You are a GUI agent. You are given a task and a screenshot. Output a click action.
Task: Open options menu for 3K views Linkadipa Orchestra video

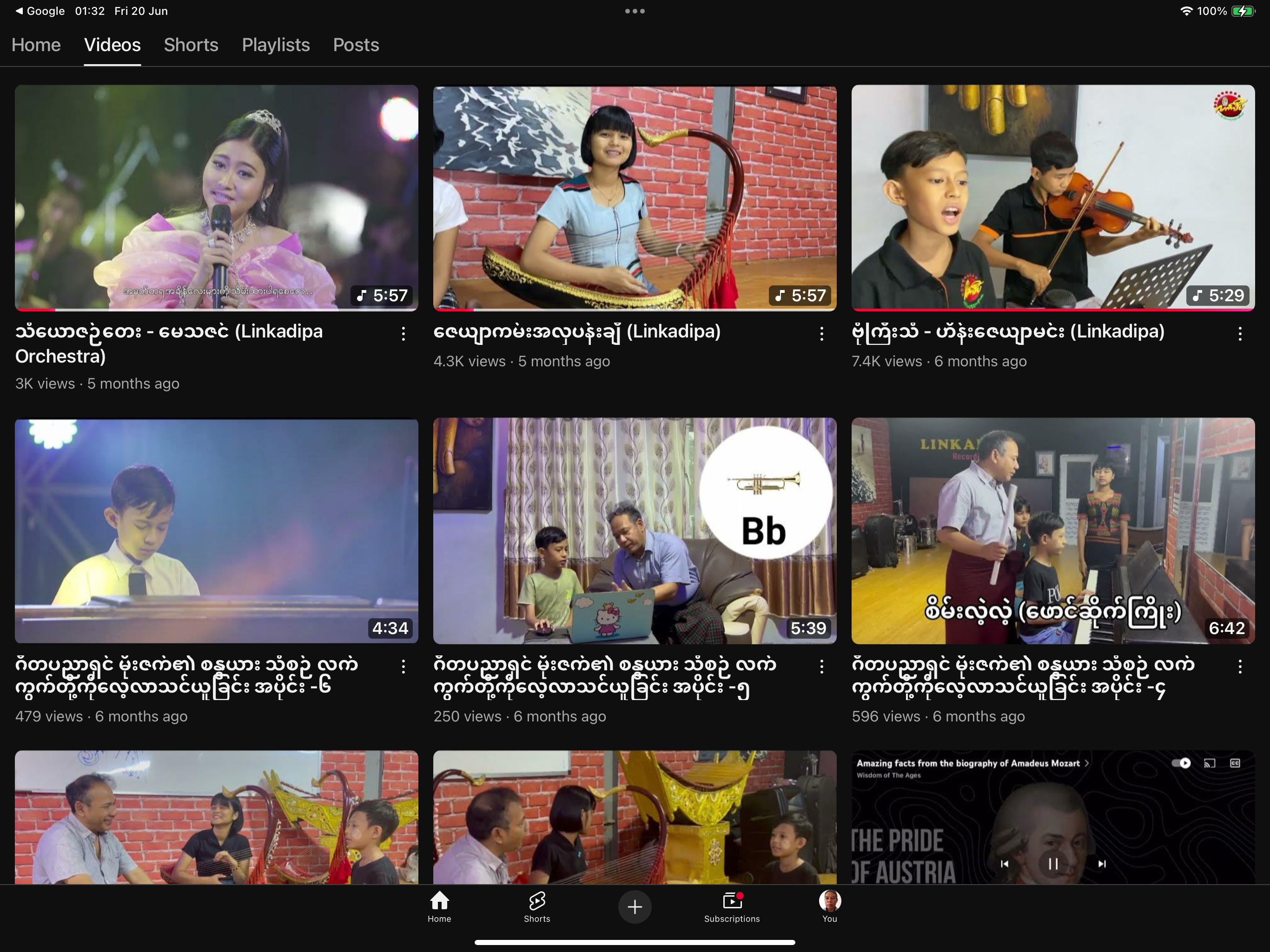(x=403, y=334)
